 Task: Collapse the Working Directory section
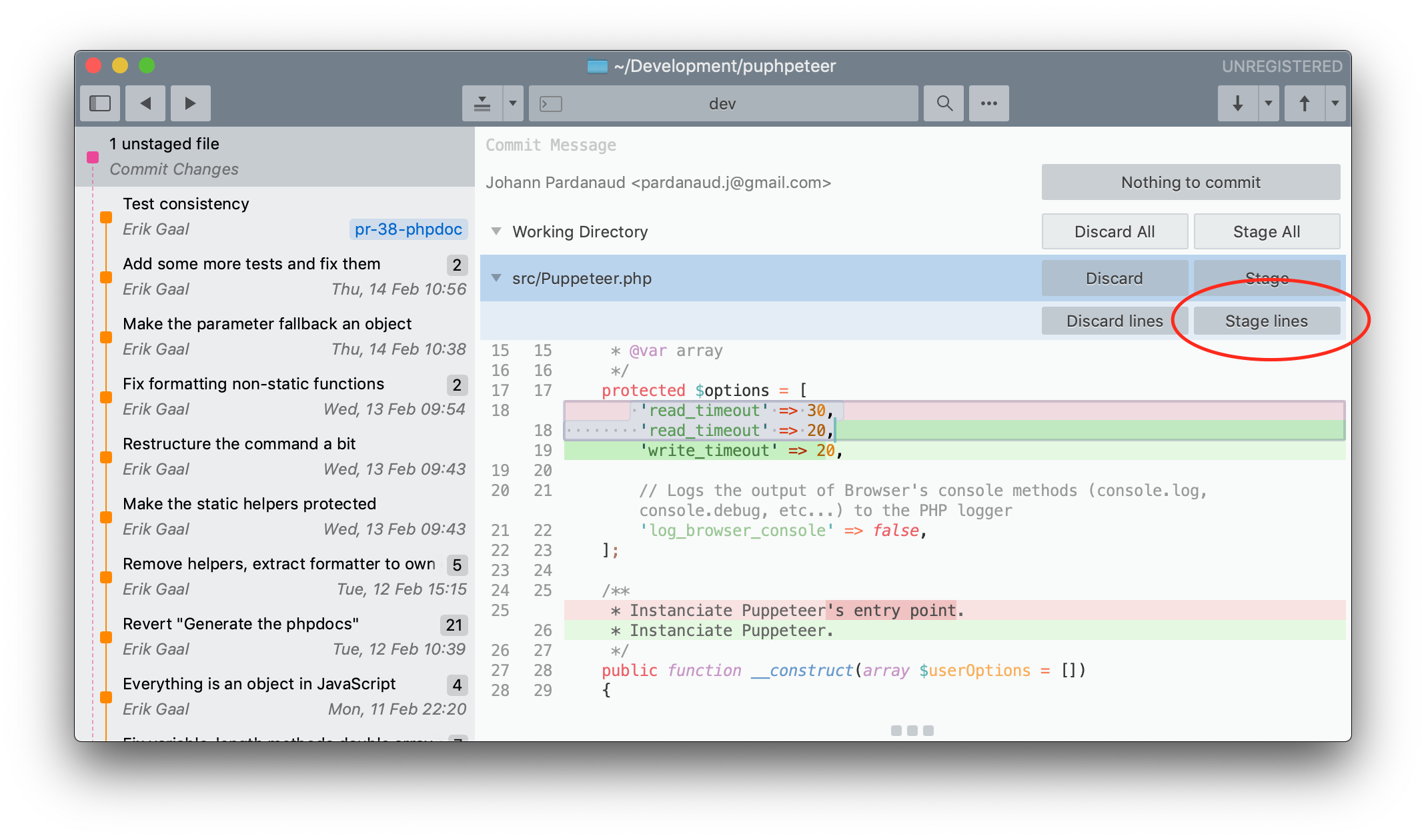(496, 231)
